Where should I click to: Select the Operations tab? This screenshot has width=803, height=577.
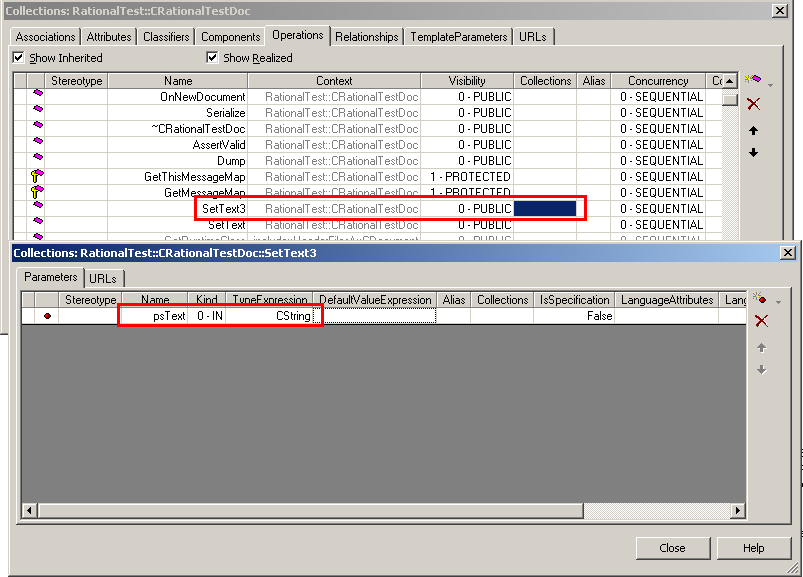(x=298, y=35)
